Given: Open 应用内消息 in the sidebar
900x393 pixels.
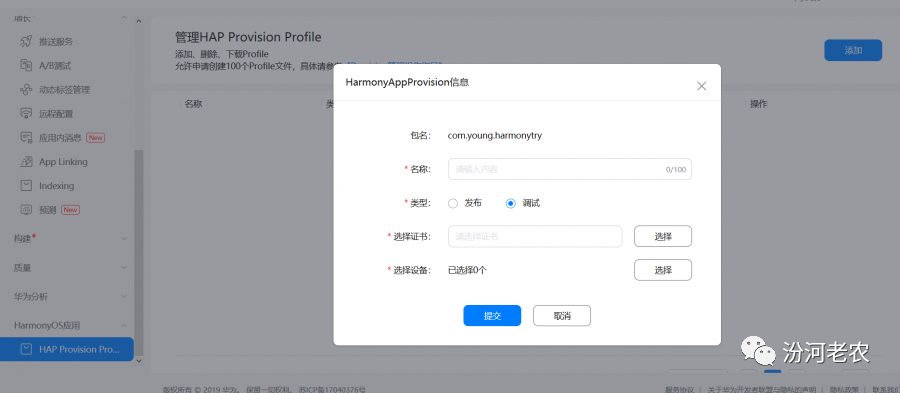Looking at the screenshot, I should 60,138.
